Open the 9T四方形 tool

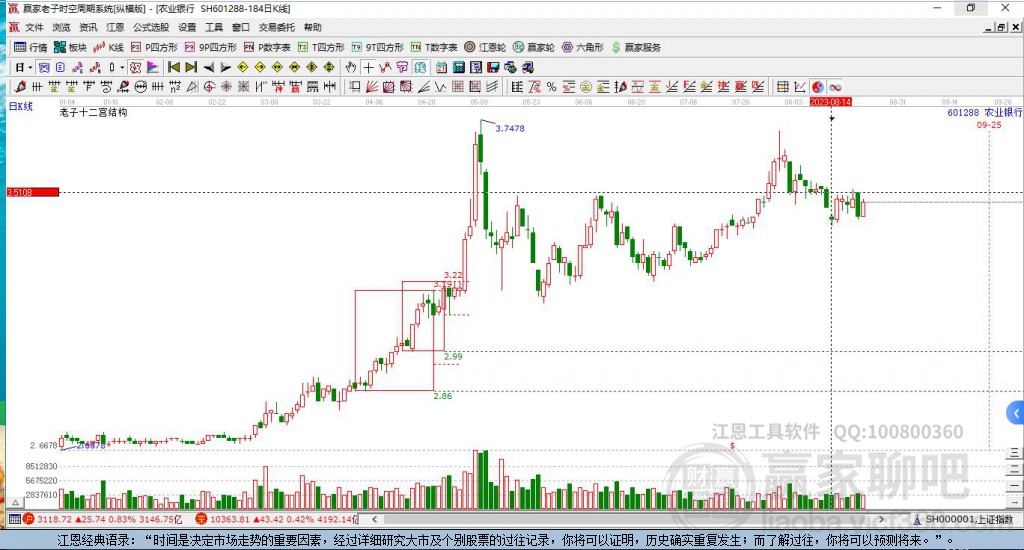point(377,47)
